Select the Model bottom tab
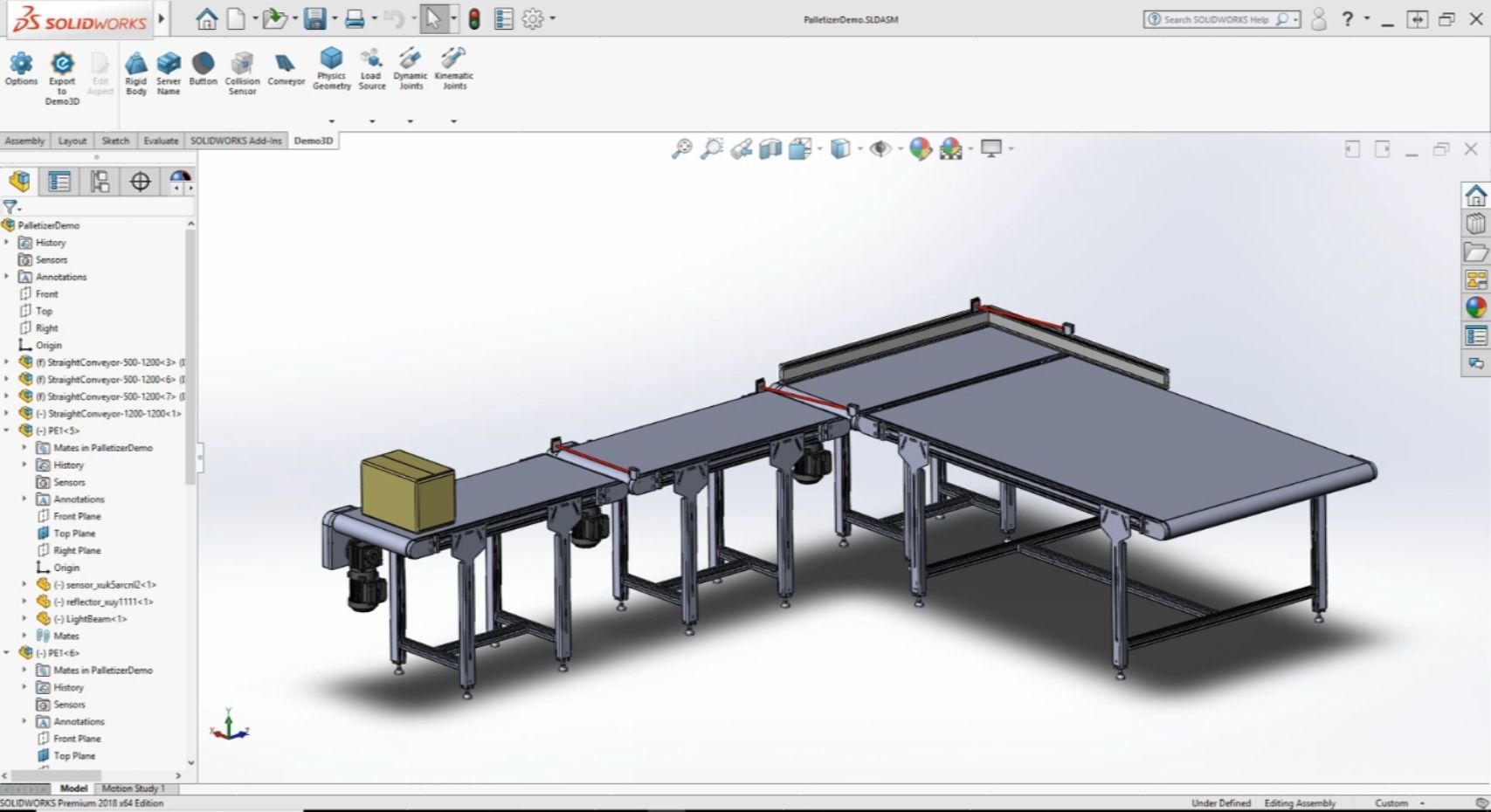This screenshot has height=812, width=1491. 73,788
